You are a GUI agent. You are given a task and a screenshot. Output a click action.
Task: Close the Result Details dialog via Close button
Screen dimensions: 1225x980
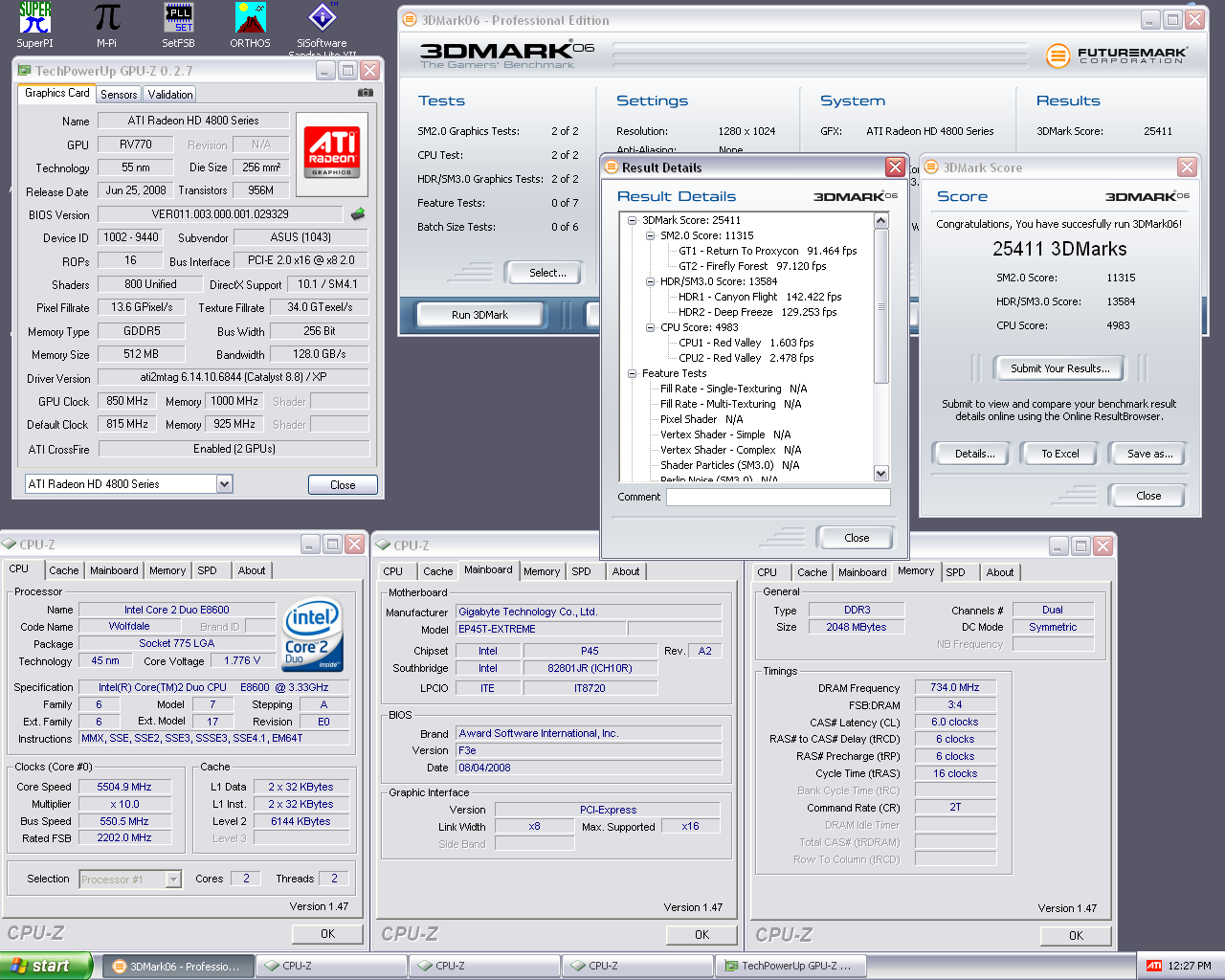coord(857,538)
